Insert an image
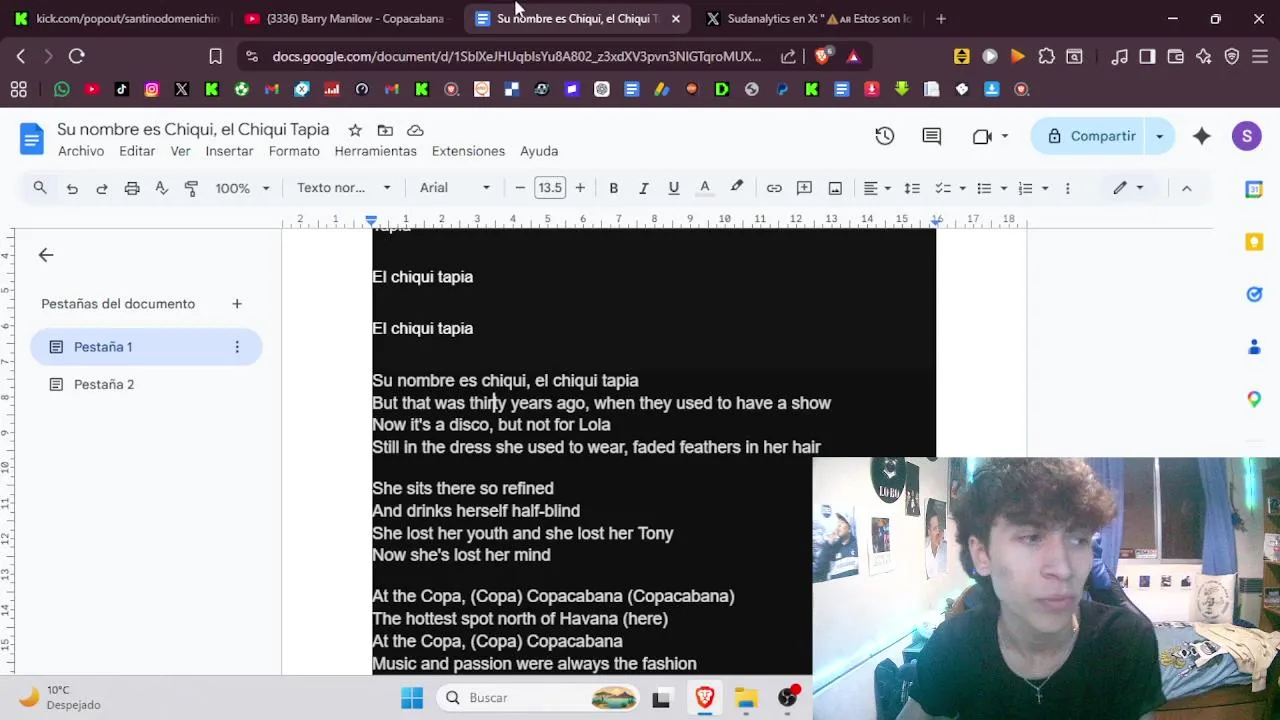Screen dimensions: 1280x720 tap(835, 188)
